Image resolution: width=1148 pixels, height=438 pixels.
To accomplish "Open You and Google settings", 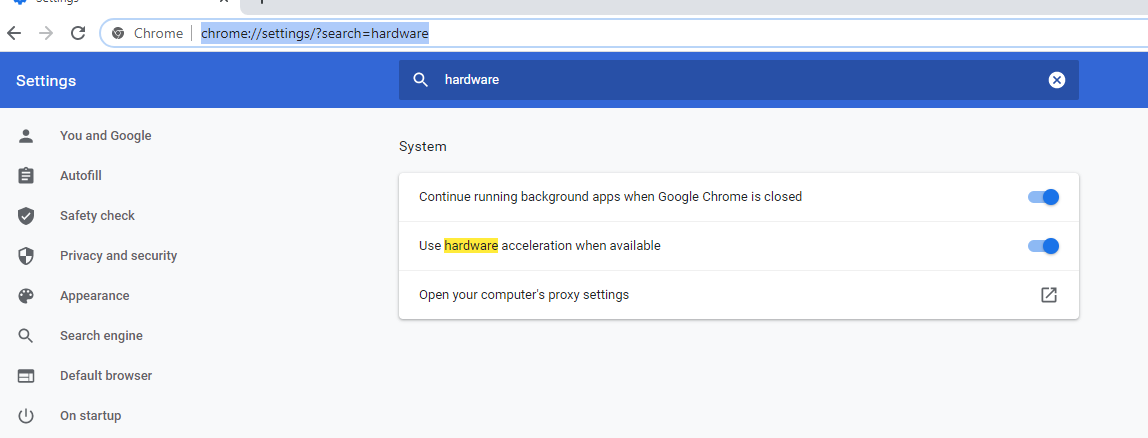I will pyautogui.click(x=105, y=136).
